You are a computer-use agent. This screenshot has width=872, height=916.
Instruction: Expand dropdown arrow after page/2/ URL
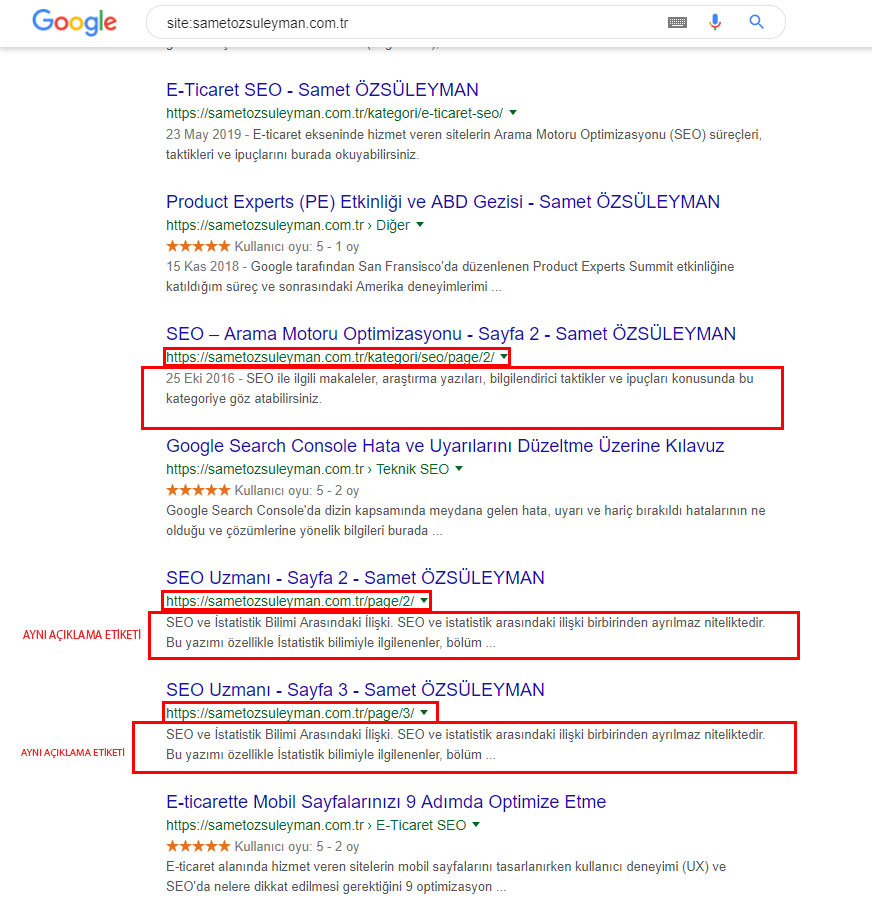423,601
